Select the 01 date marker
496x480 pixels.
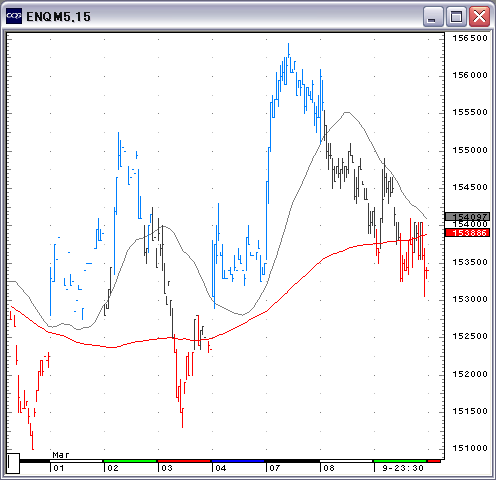tap(59, 468)
